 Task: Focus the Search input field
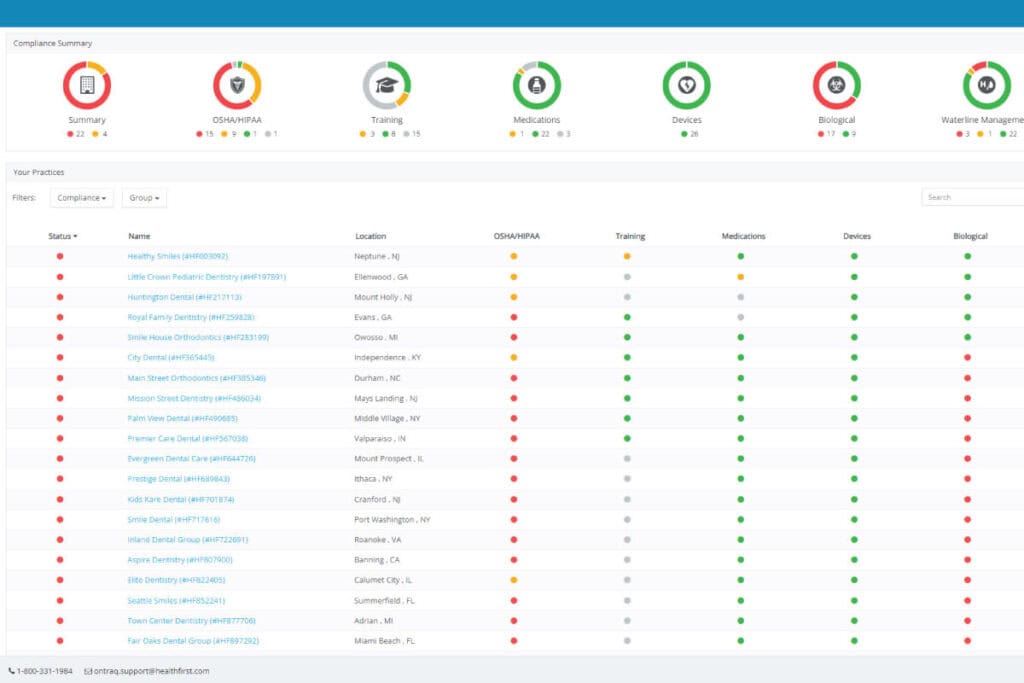[x=973, y=197]
